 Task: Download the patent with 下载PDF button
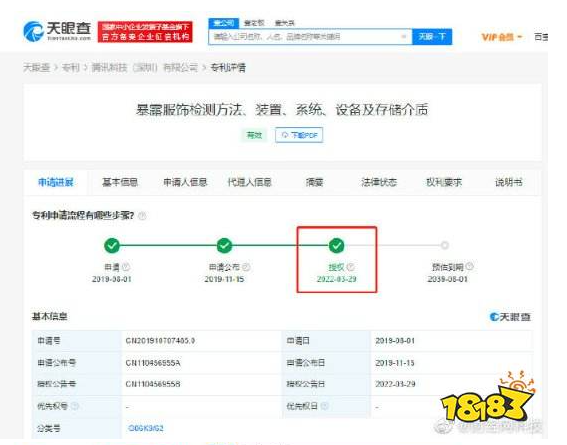(x=299, y=135)
